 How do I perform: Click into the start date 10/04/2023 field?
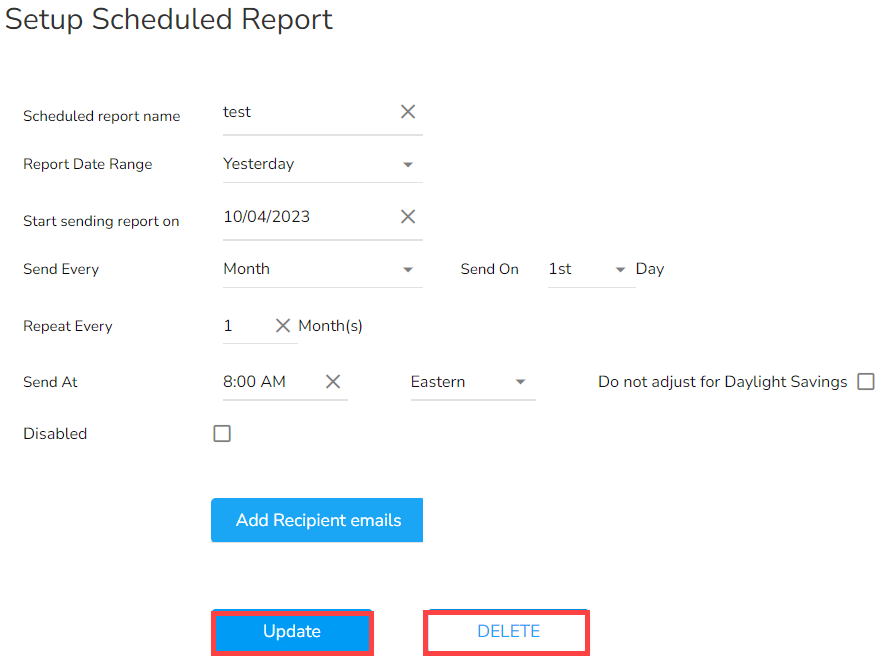tap(300, 217)
